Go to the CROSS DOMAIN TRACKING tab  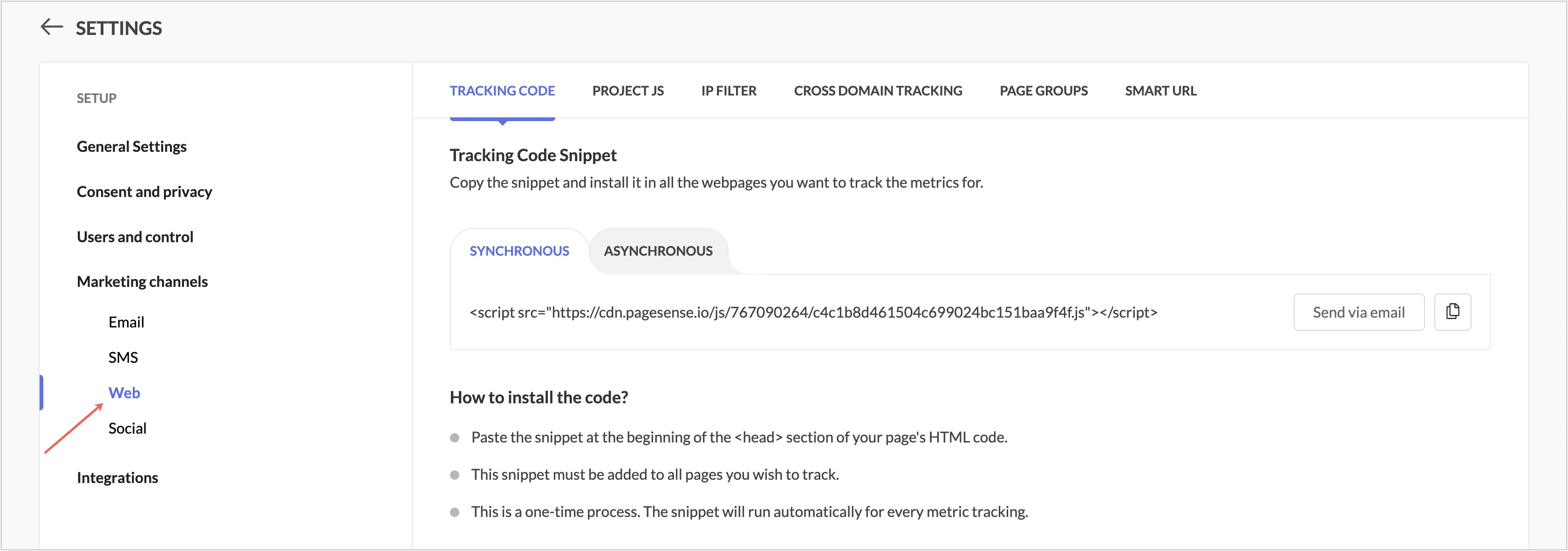878,91
